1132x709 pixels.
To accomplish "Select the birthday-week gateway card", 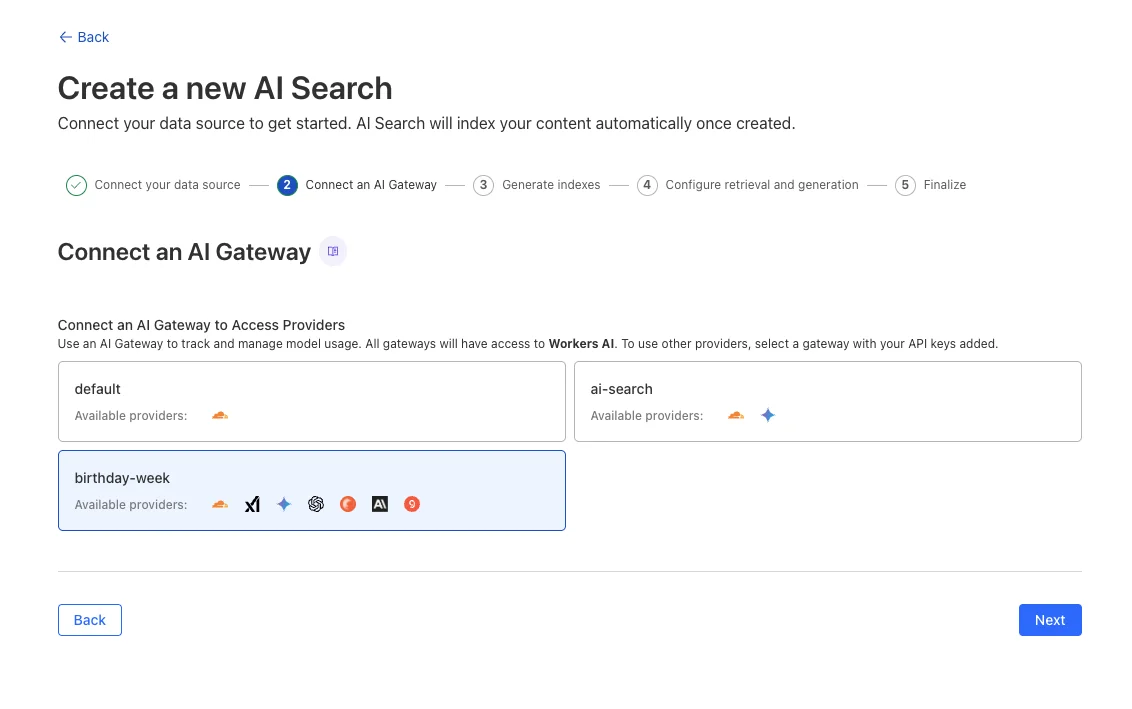I will 312,491.
